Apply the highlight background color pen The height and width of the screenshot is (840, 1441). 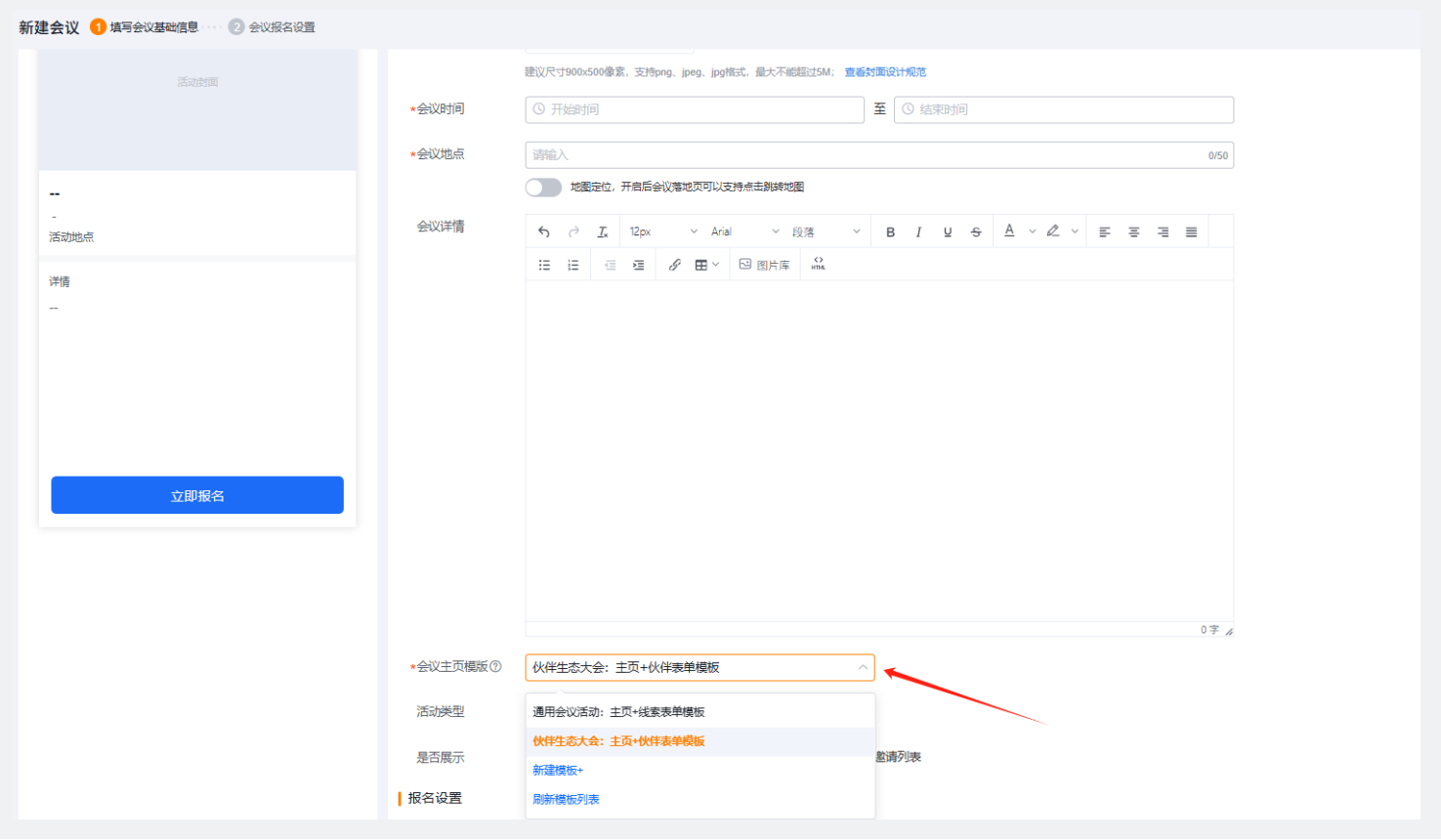(x=1053, y=231)
